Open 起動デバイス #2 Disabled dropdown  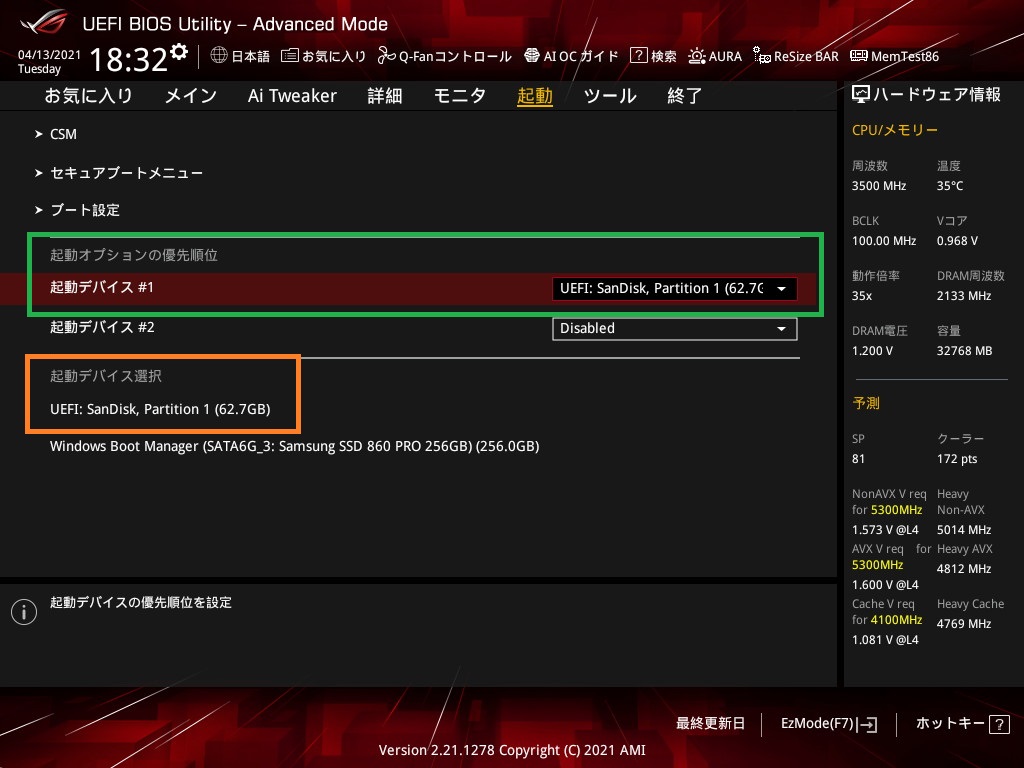[675, 328]
